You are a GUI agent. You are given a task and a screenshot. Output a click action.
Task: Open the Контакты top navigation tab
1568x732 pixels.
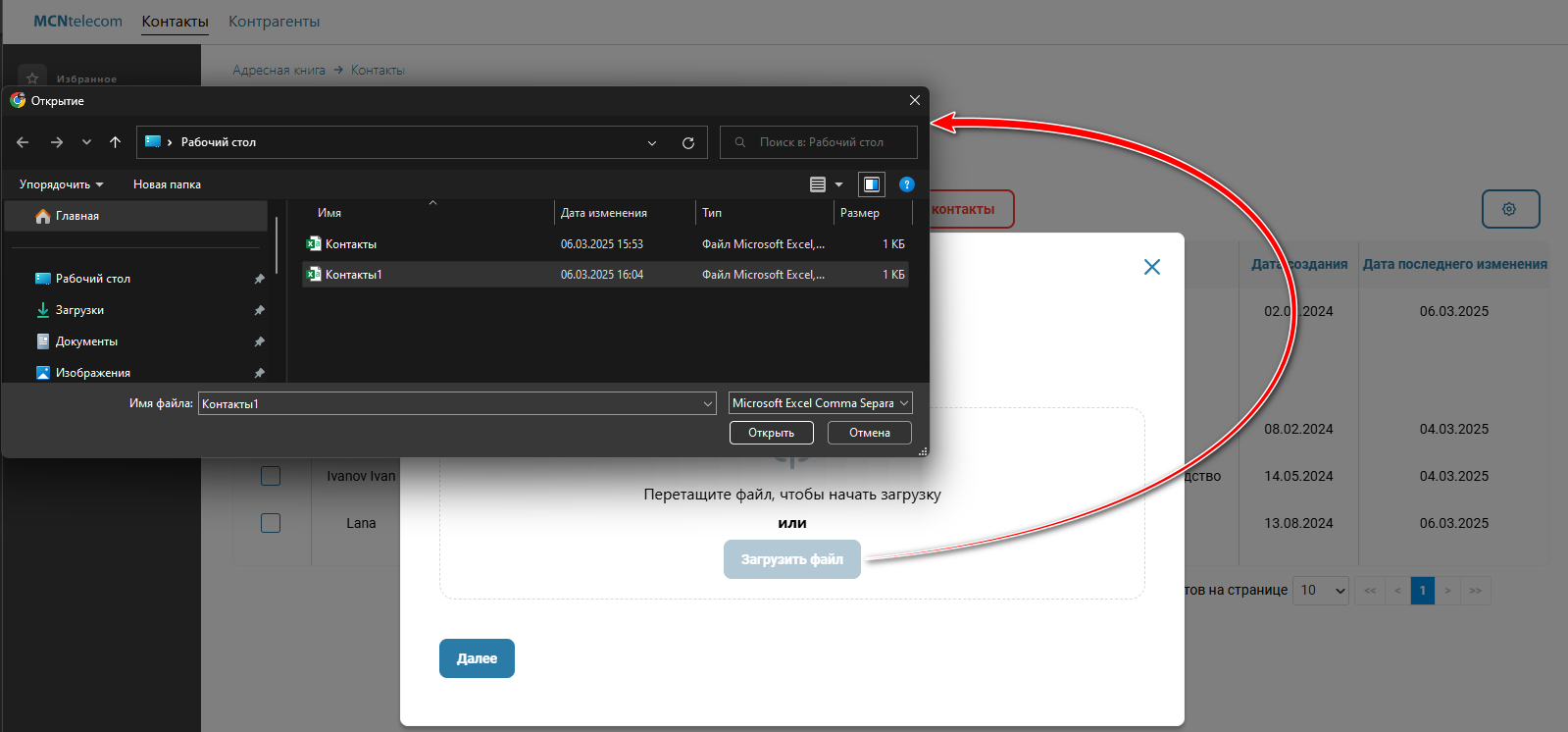tap(175, 22)
